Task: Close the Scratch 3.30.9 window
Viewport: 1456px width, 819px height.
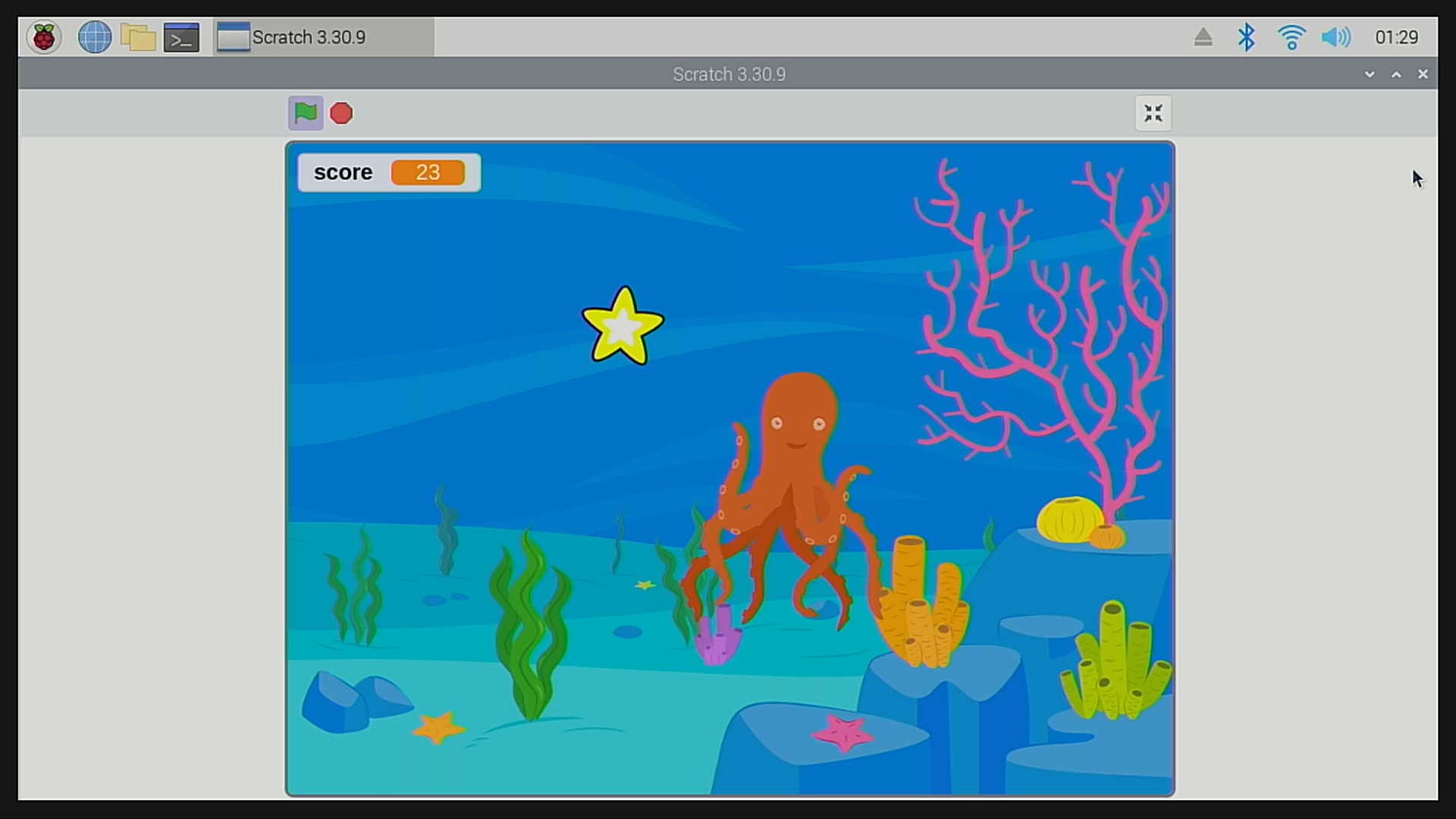Action: click(1423, 74)
